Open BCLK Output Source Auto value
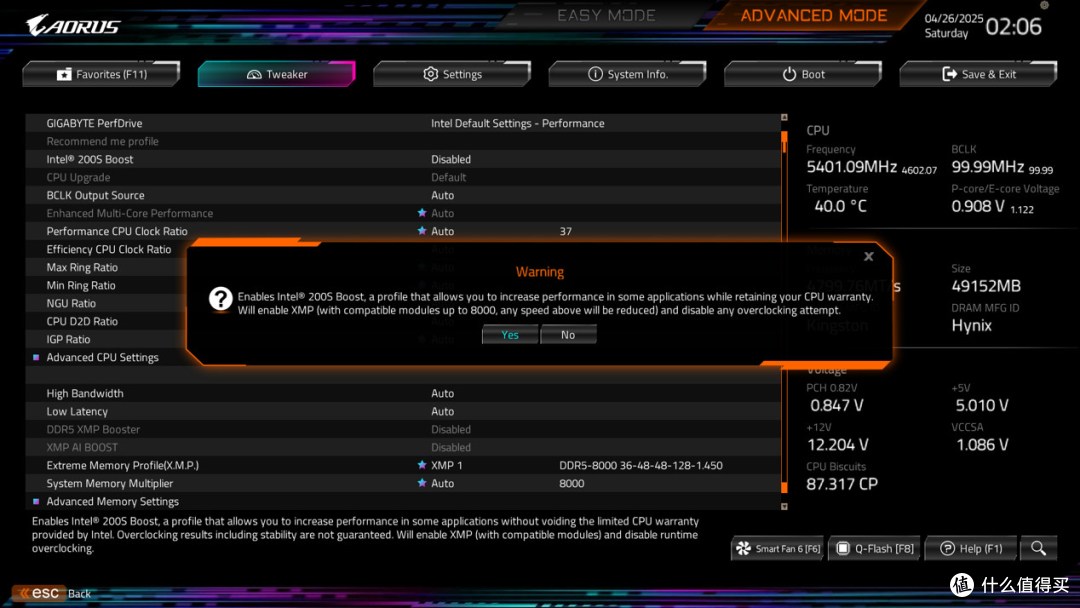 [442, 196]
